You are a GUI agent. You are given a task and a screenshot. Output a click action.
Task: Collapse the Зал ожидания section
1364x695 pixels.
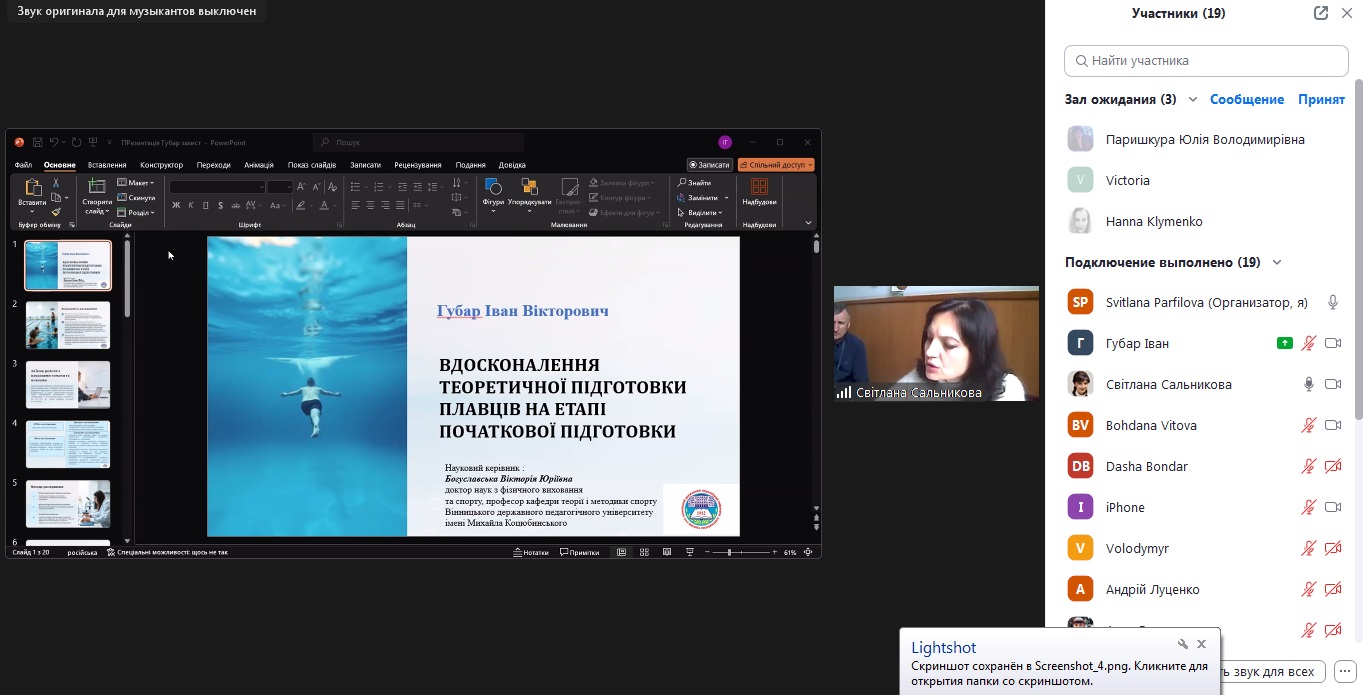pyautogui.click(x=1193, y=100)
